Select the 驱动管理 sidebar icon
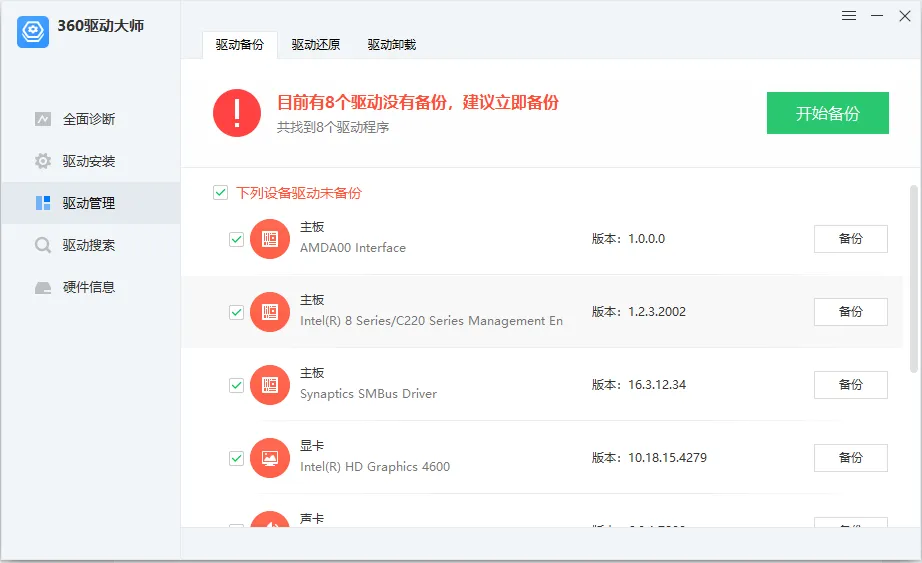Image resolution: width=922 pixels, height=563 pixels. 43,203
